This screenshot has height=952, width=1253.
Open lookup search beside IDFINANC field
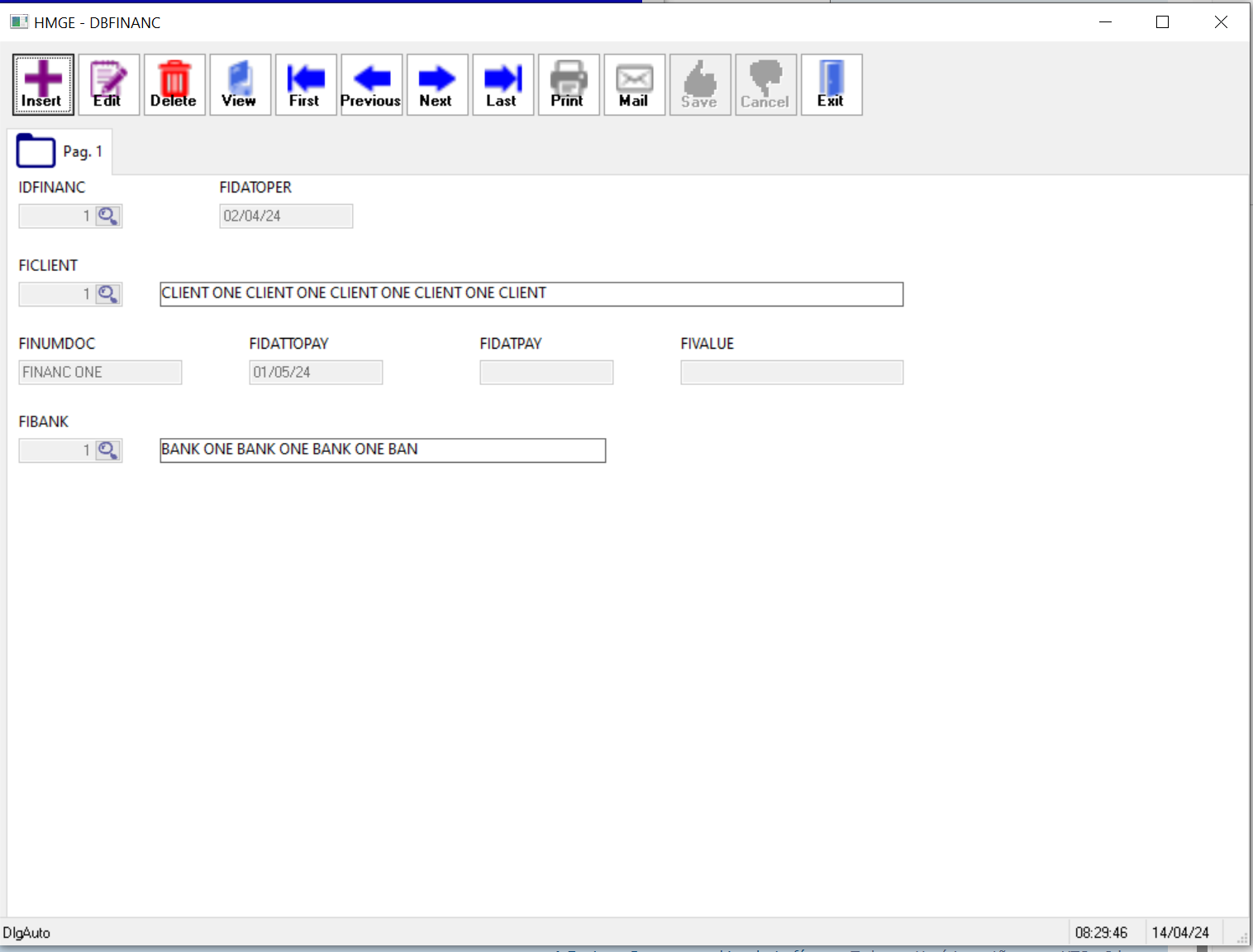pos(108,217)
